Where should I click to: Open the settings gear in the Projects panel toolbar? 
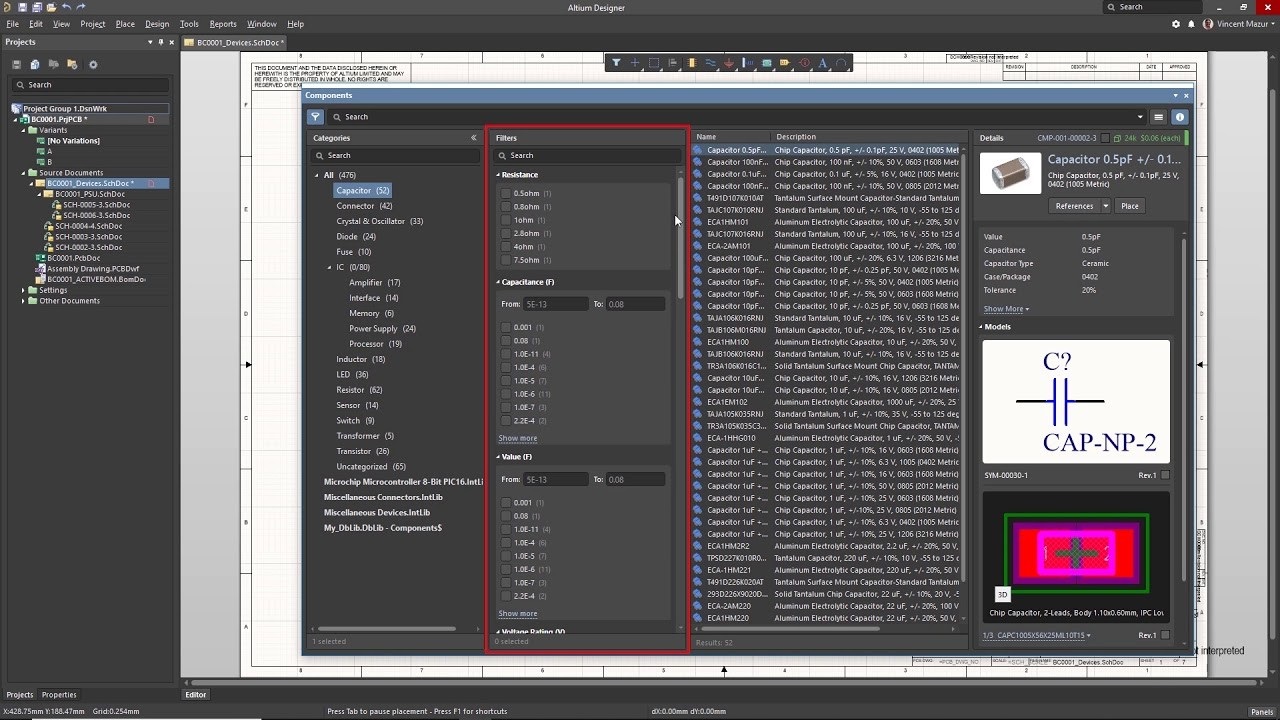coord(93,64)
